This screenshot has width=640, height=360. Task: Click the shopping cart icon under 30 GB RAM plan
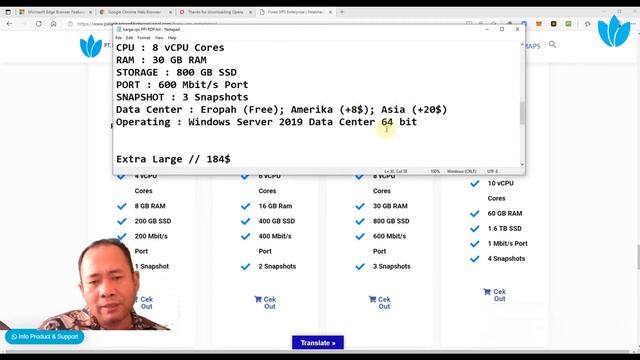point(372,299)
